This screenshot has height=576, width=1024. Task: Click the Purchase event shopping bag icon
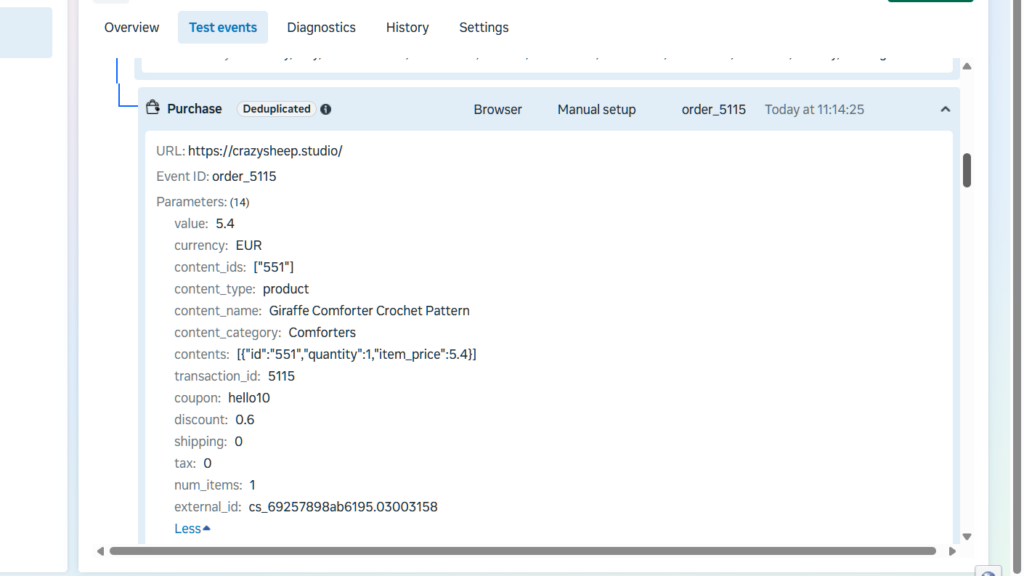pos(153,108)
